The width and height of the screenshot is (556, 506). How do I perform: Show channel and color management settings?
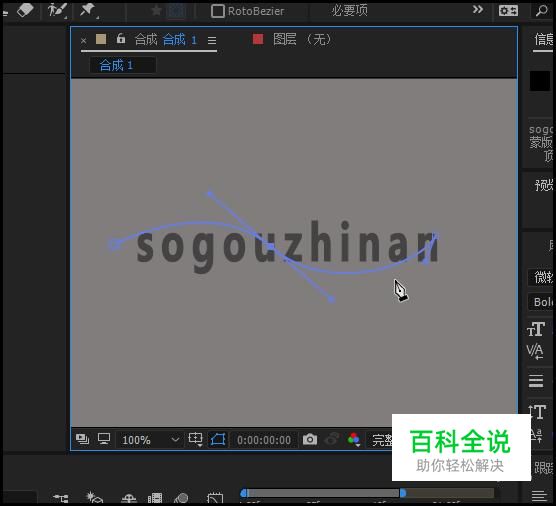tap(353, 440)
